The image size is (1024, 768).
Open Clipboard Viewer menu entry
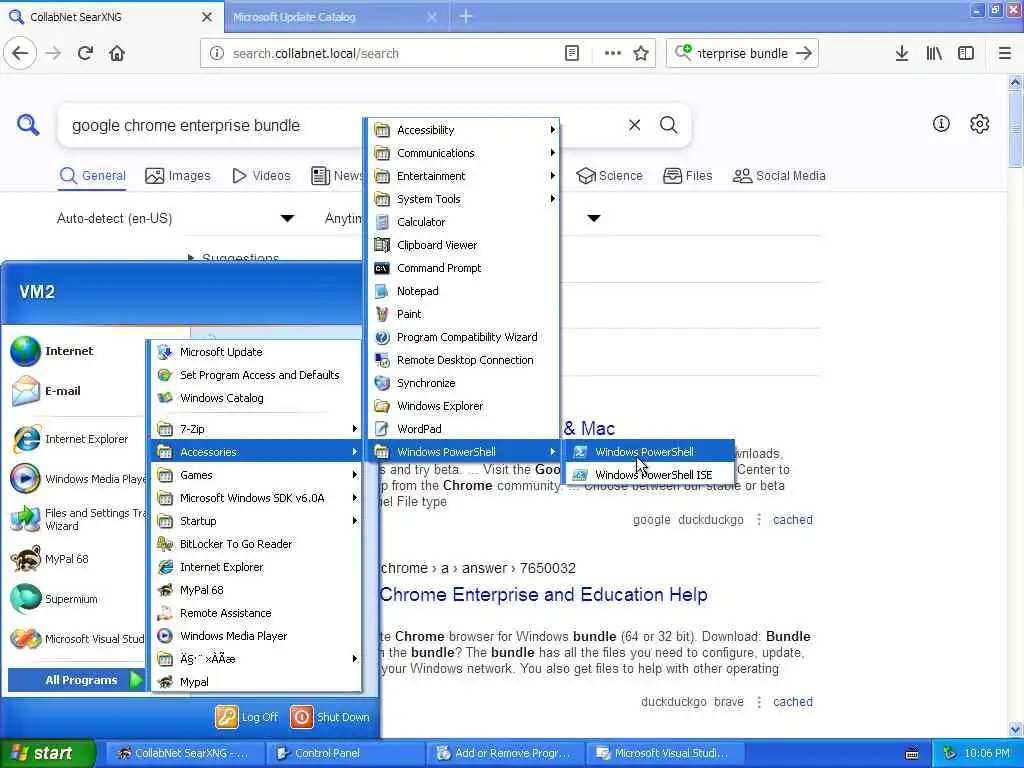click(464, 245)
